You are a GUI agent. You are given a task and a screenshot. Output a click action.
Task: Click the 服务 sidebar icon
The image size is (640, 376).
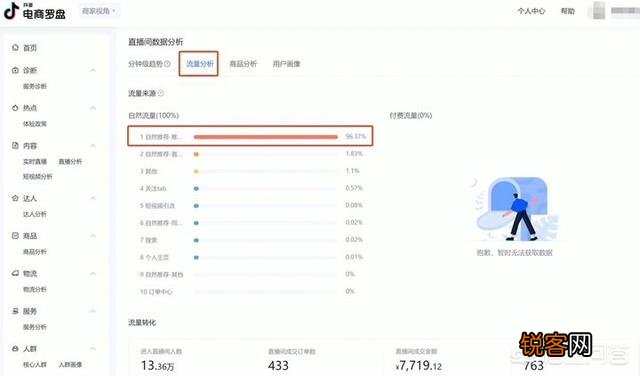(x=15, y=311)
